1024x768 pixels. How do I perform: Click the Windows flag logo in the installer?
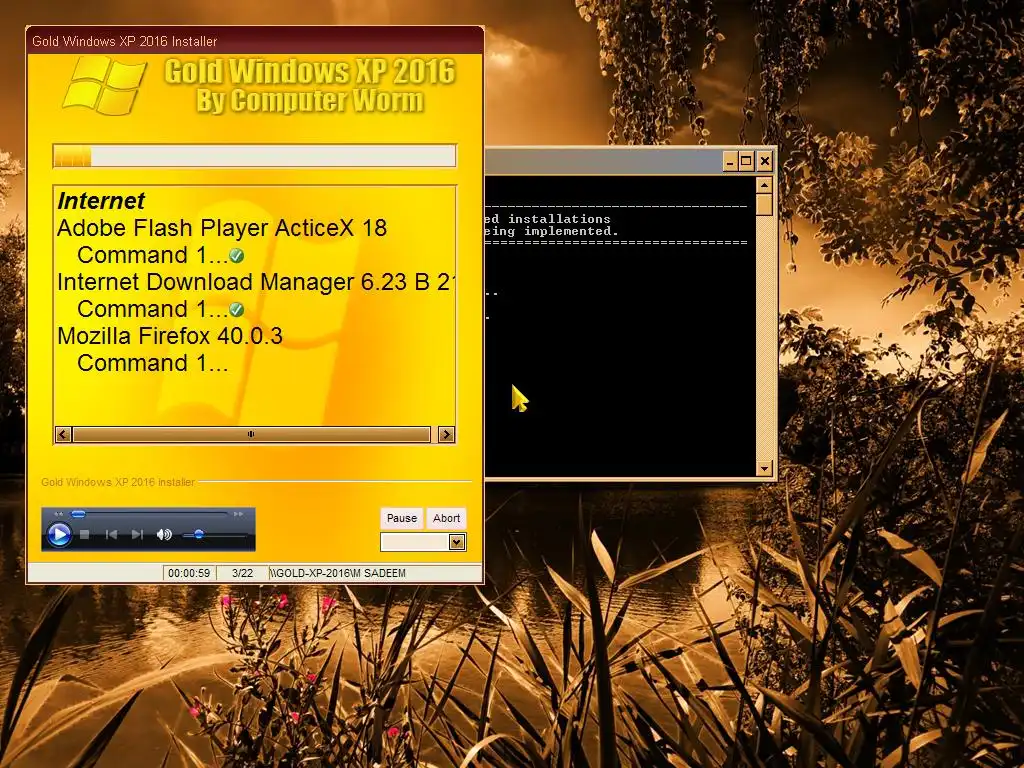[x=104, y=86]
